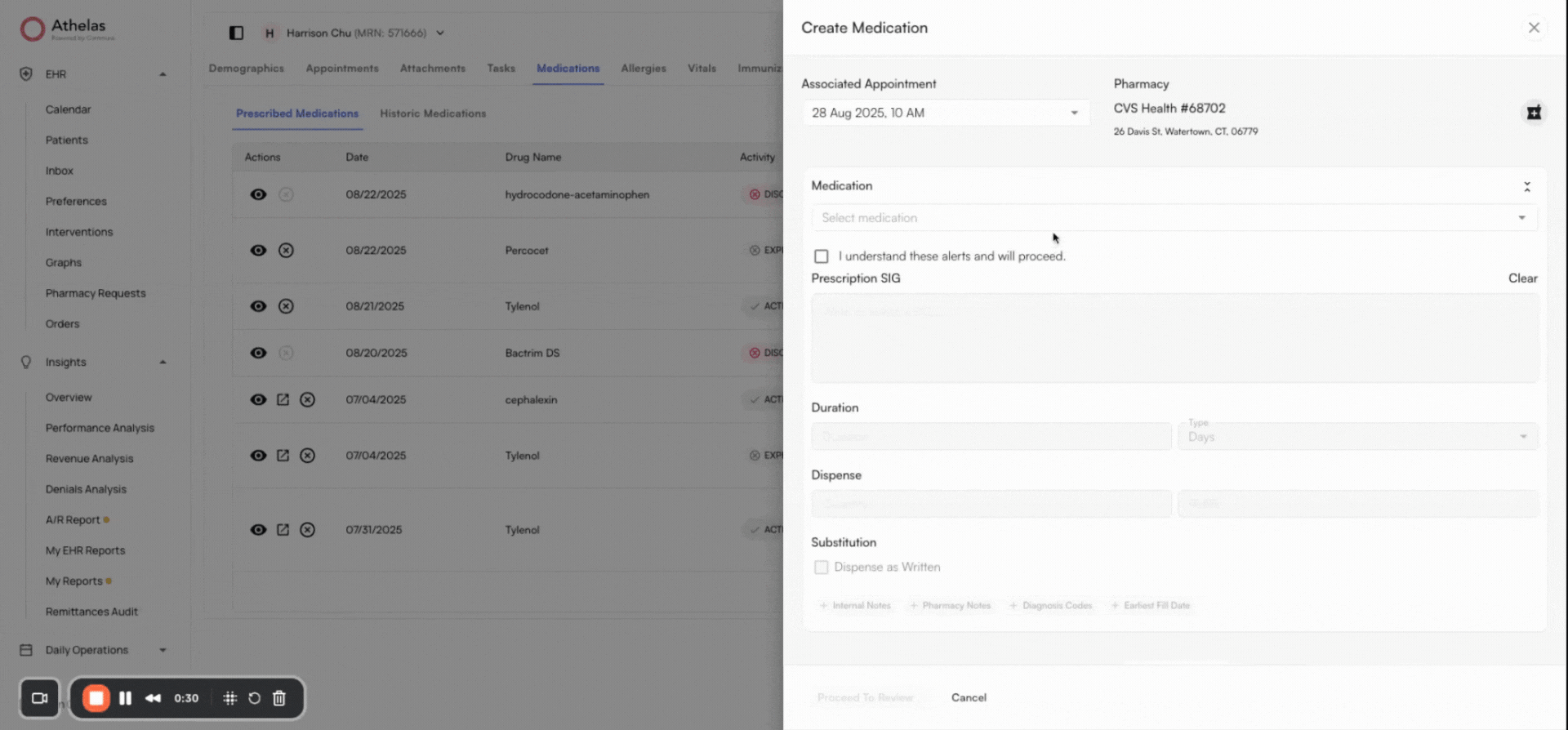Switch to the Demographics tab

pyautogui.click(x=246, y=69)
